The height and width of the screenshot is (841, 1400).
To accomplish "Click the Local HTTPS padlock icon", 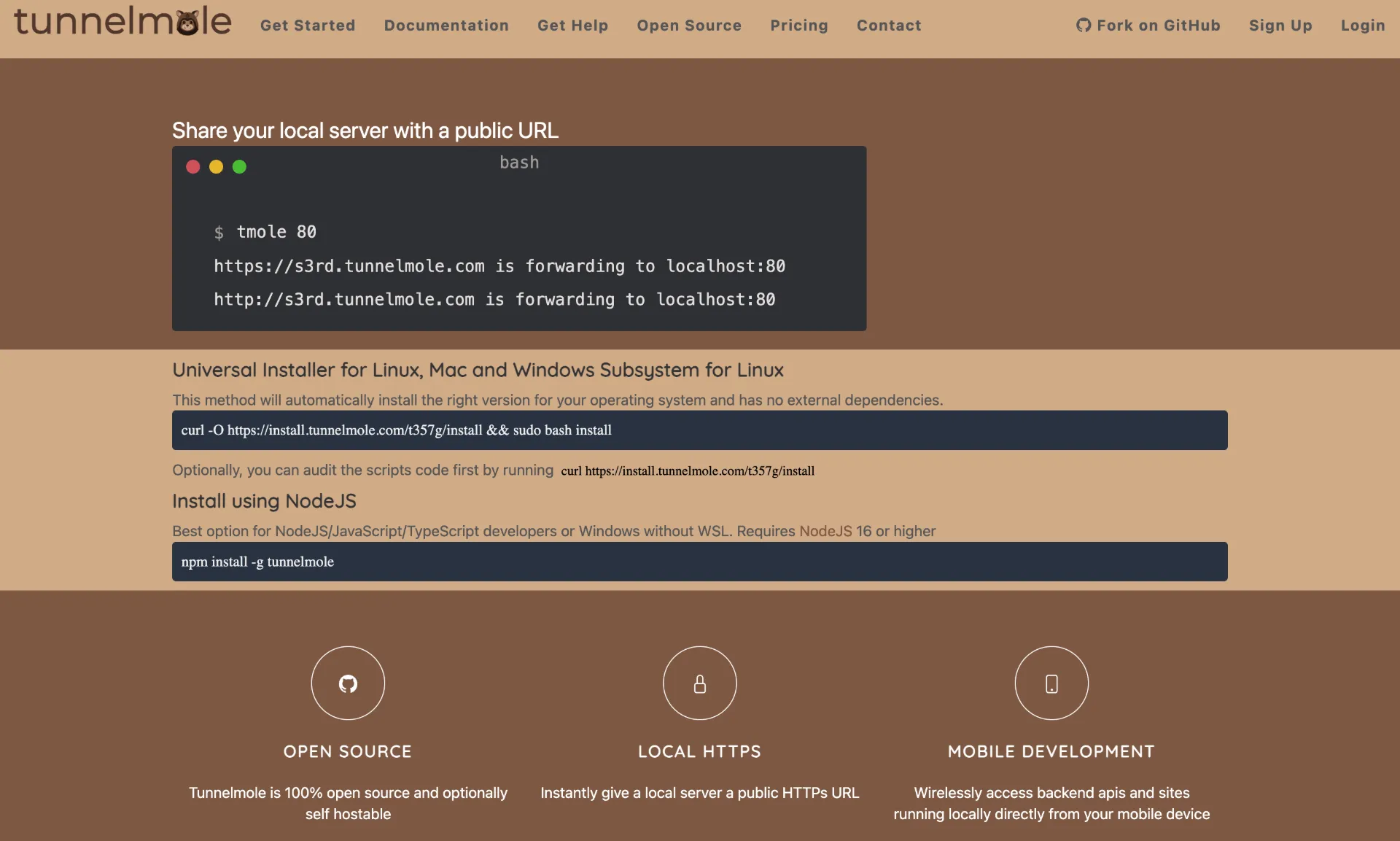I will click(699, 683).
